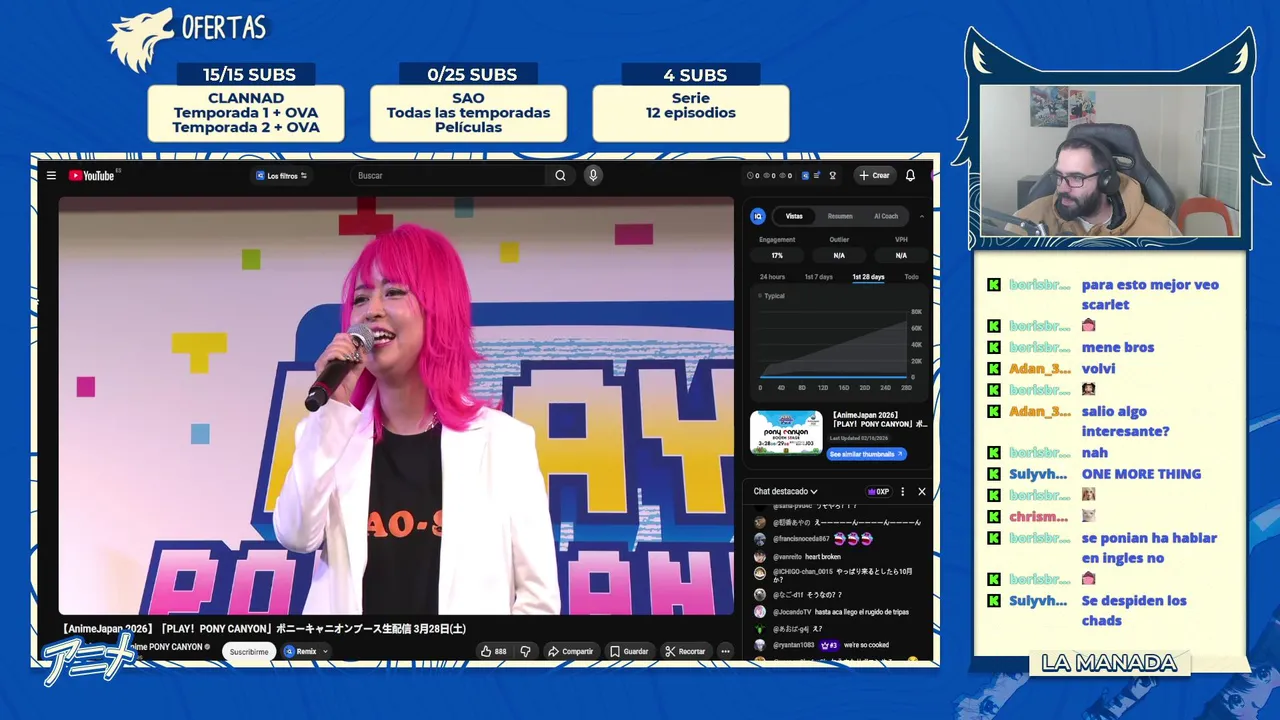Select the Todo range tab
This screenshot has height=720, width=1280.
[911, 277]
